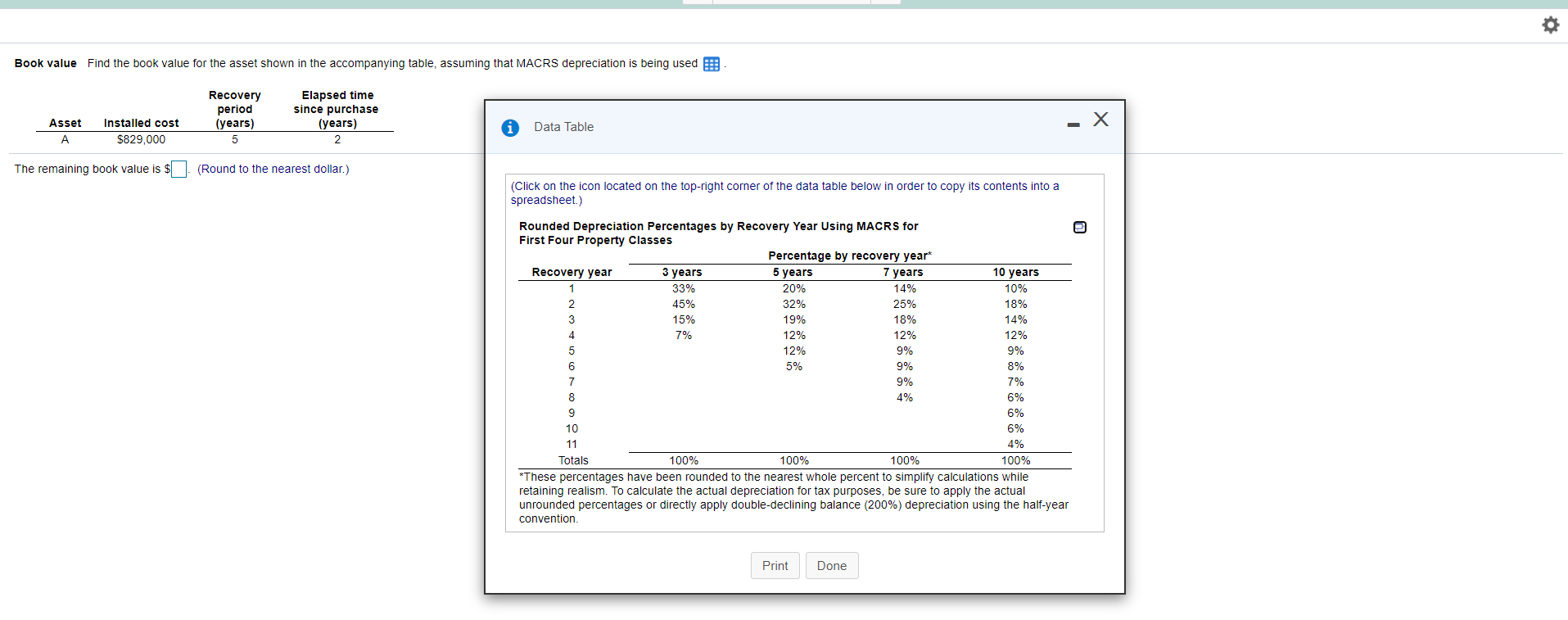The width and height of the screenshot is (1568, 620).
Task: Click the "Recovery year" column header
Action: pos(572,272)
